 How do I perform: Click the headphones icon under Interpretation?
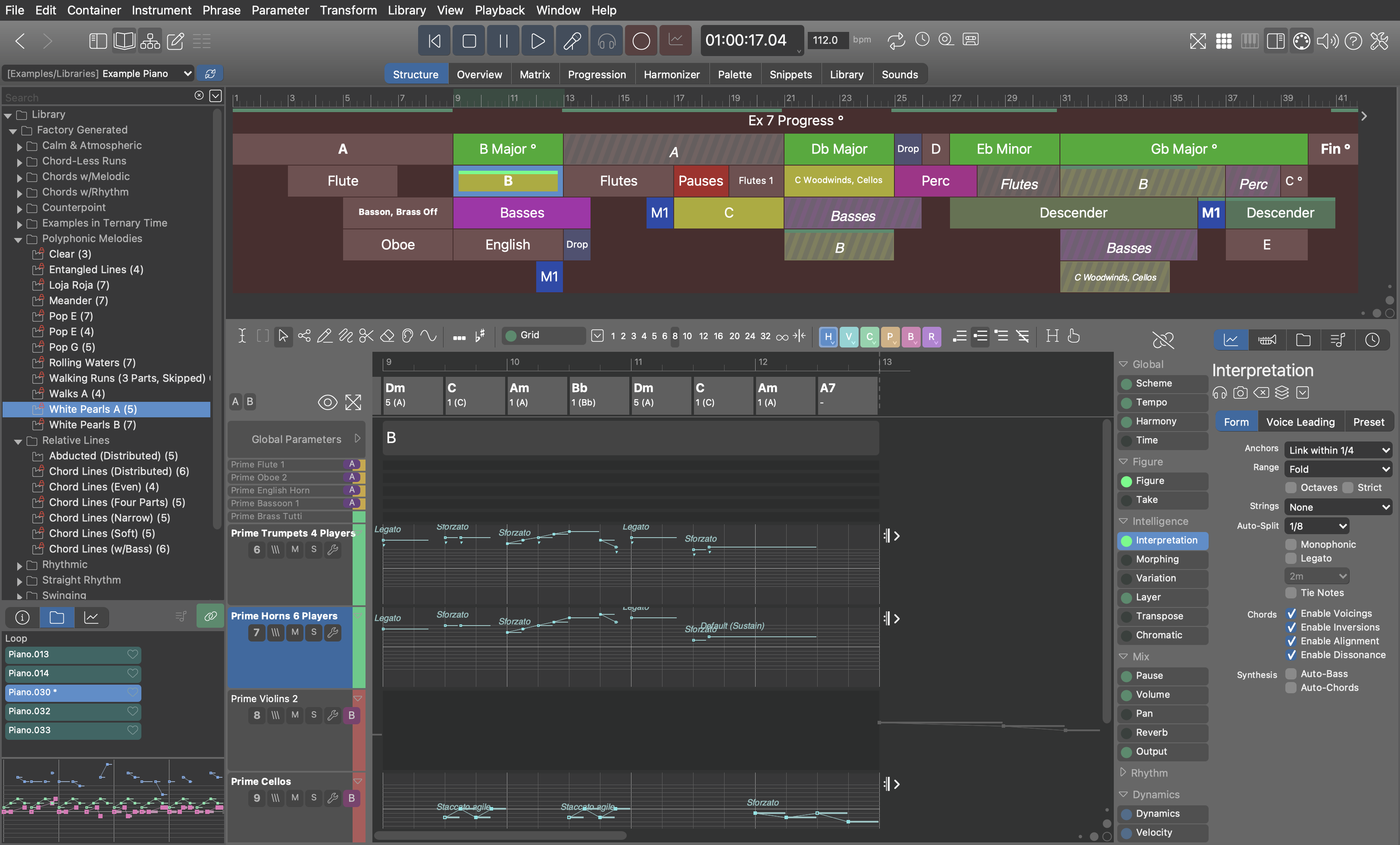tap(1219, 393)
